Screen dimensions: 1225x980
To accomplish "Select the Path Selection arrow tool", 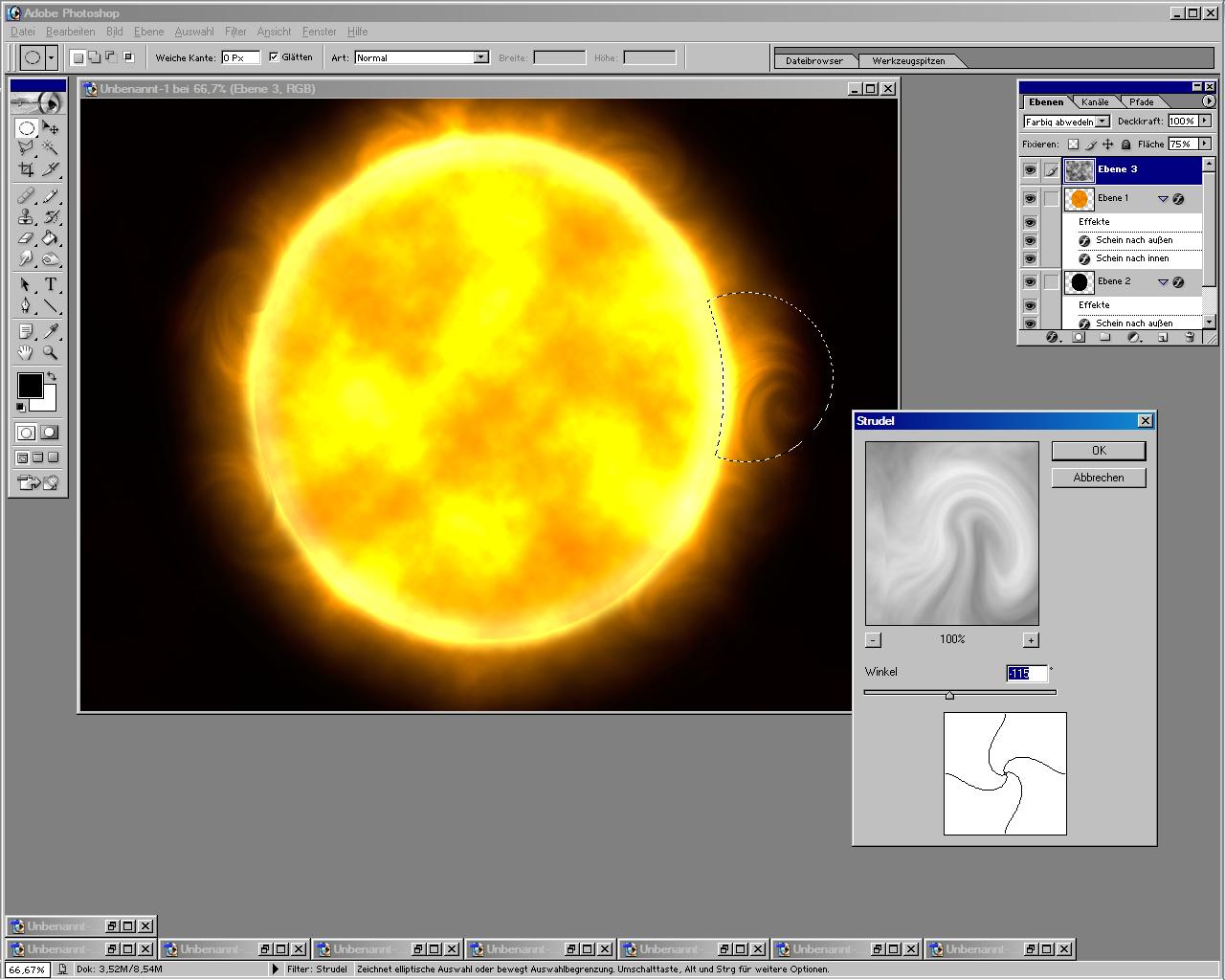I will click(27, 285).
